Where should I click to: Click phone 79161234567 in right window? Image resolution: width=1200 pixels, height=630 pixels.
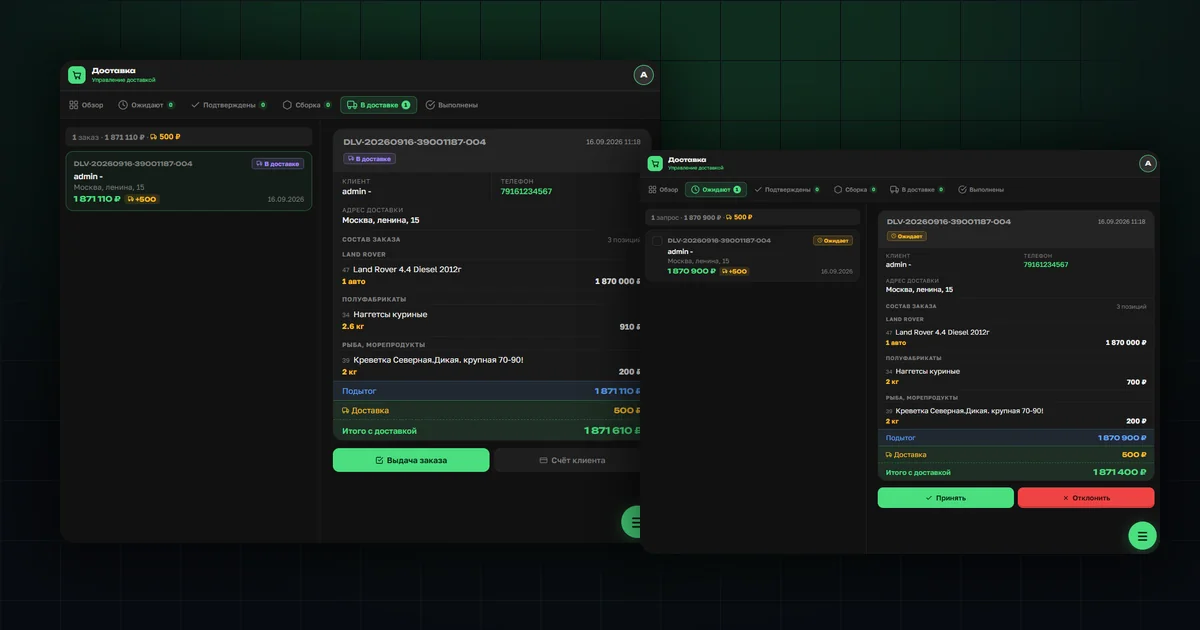(x=1046, y=265)
